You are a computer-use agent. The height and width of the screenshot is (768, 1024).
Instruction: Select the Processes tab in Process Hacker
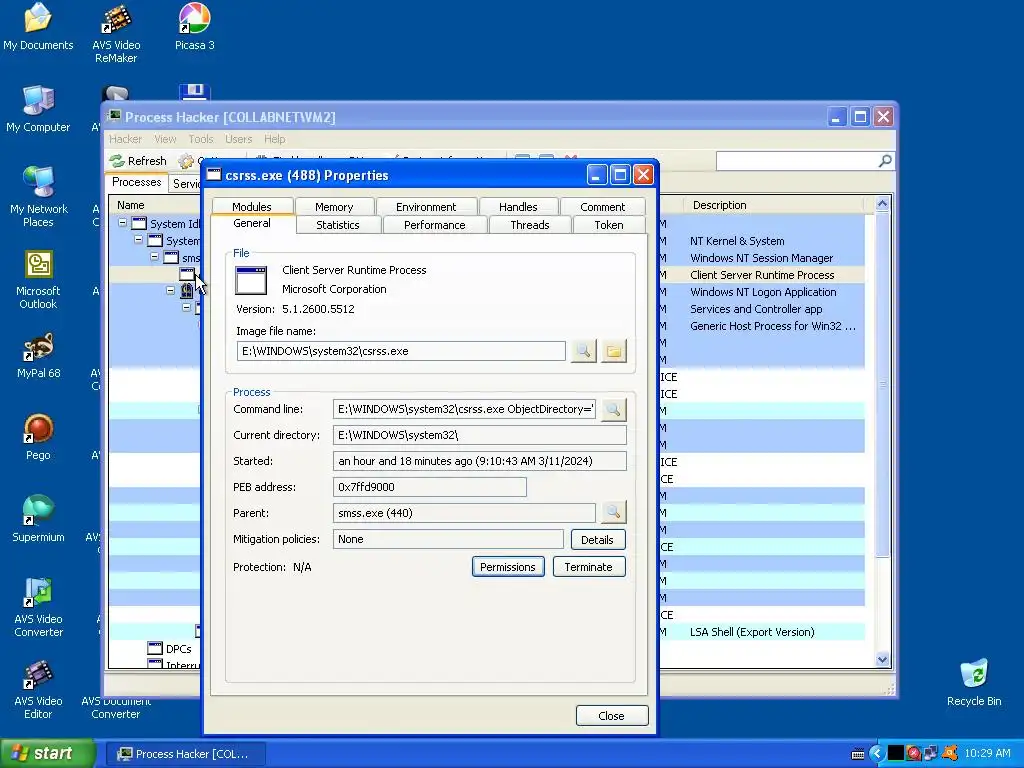tap(136, 182)
